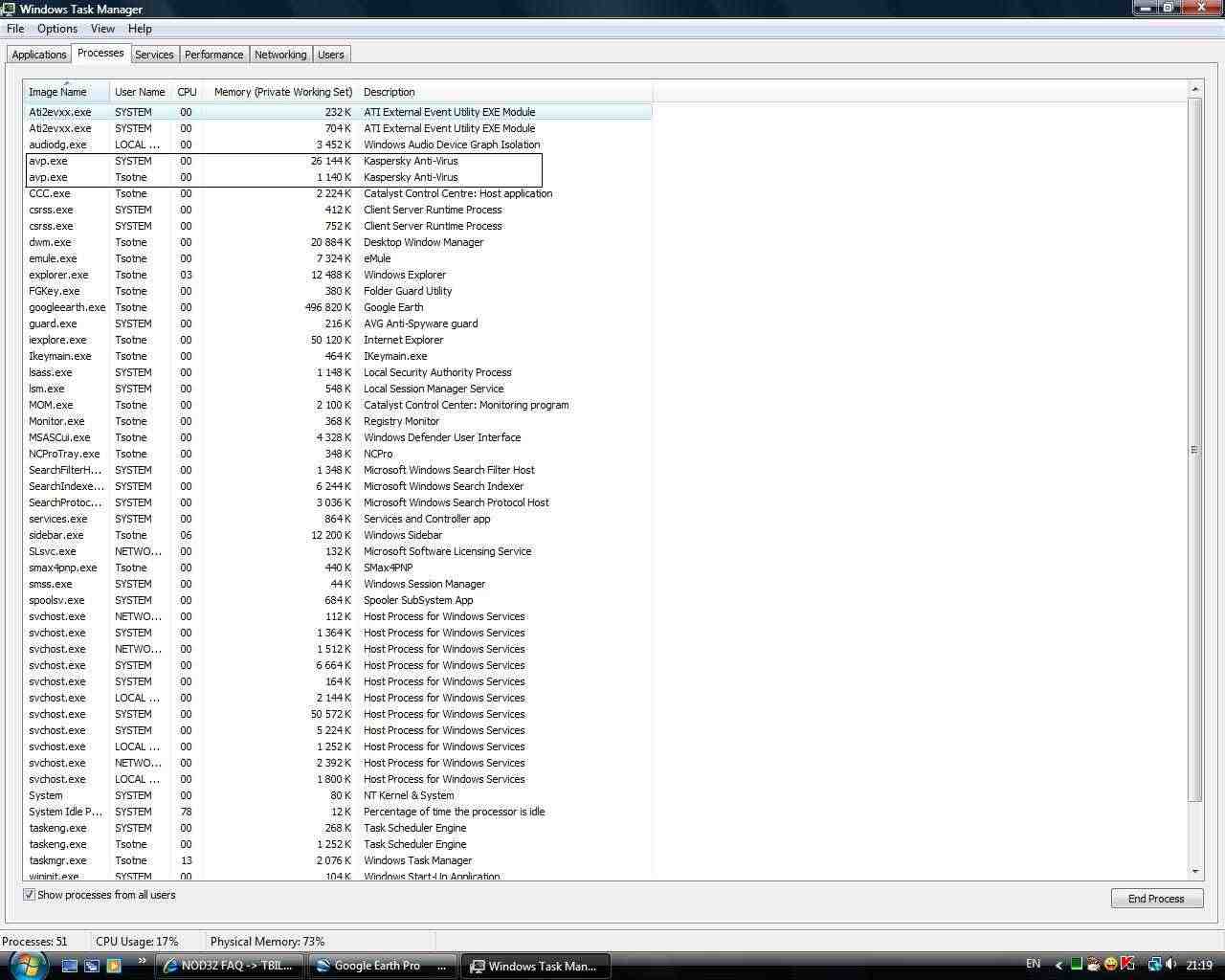This screenshot has width=1225, height=980.
Task: Click the Show Desktop quick launch icon
Action: click(x=70, y=966)
